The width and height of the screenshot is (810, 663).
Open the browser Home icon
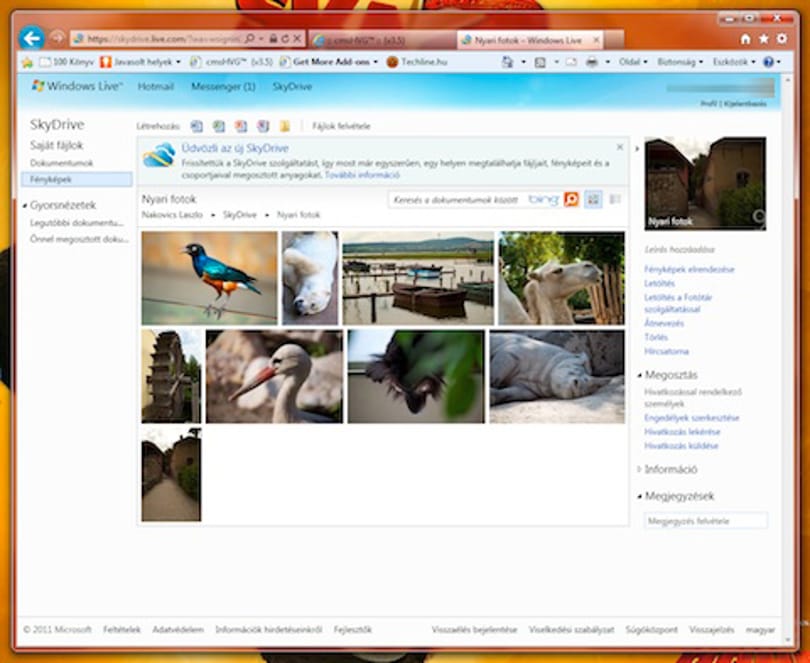(x=745, y=39)
